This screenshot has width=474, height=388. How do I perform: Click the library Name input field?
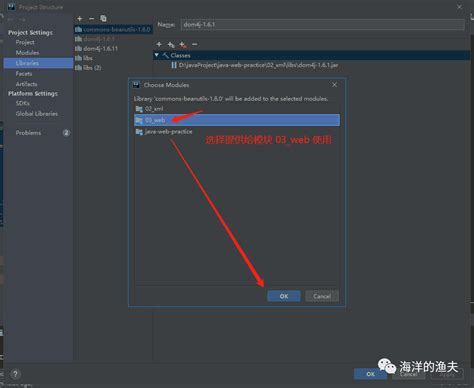(x=322, y=25)
